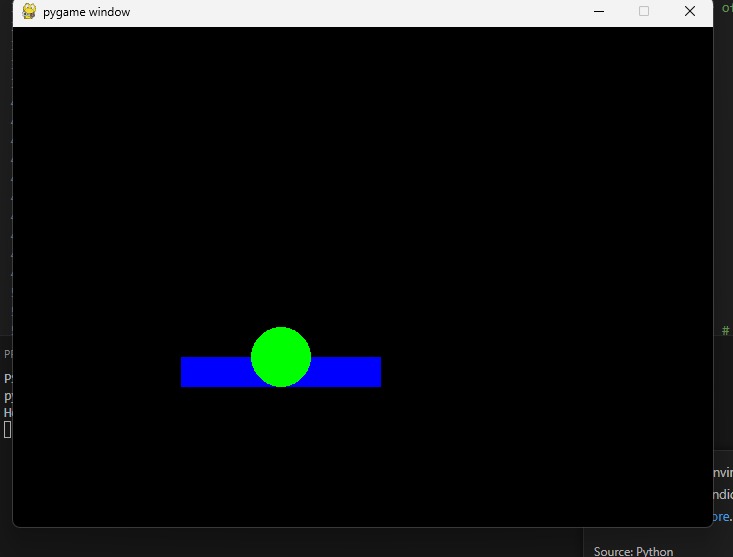Click the disabled maximize button of pygame window
Image resolution: width=733 pixels, height=557 pixels.
[x=644, y=11]
